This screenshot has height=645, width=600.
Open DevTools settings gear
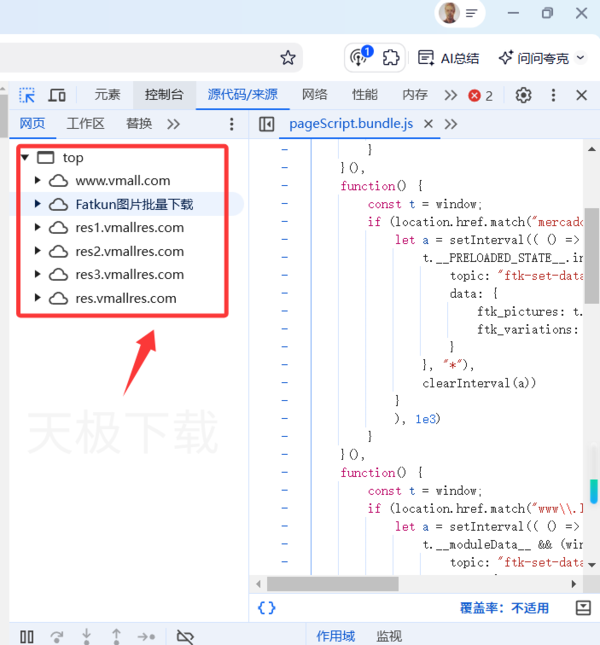click(523, 95)
